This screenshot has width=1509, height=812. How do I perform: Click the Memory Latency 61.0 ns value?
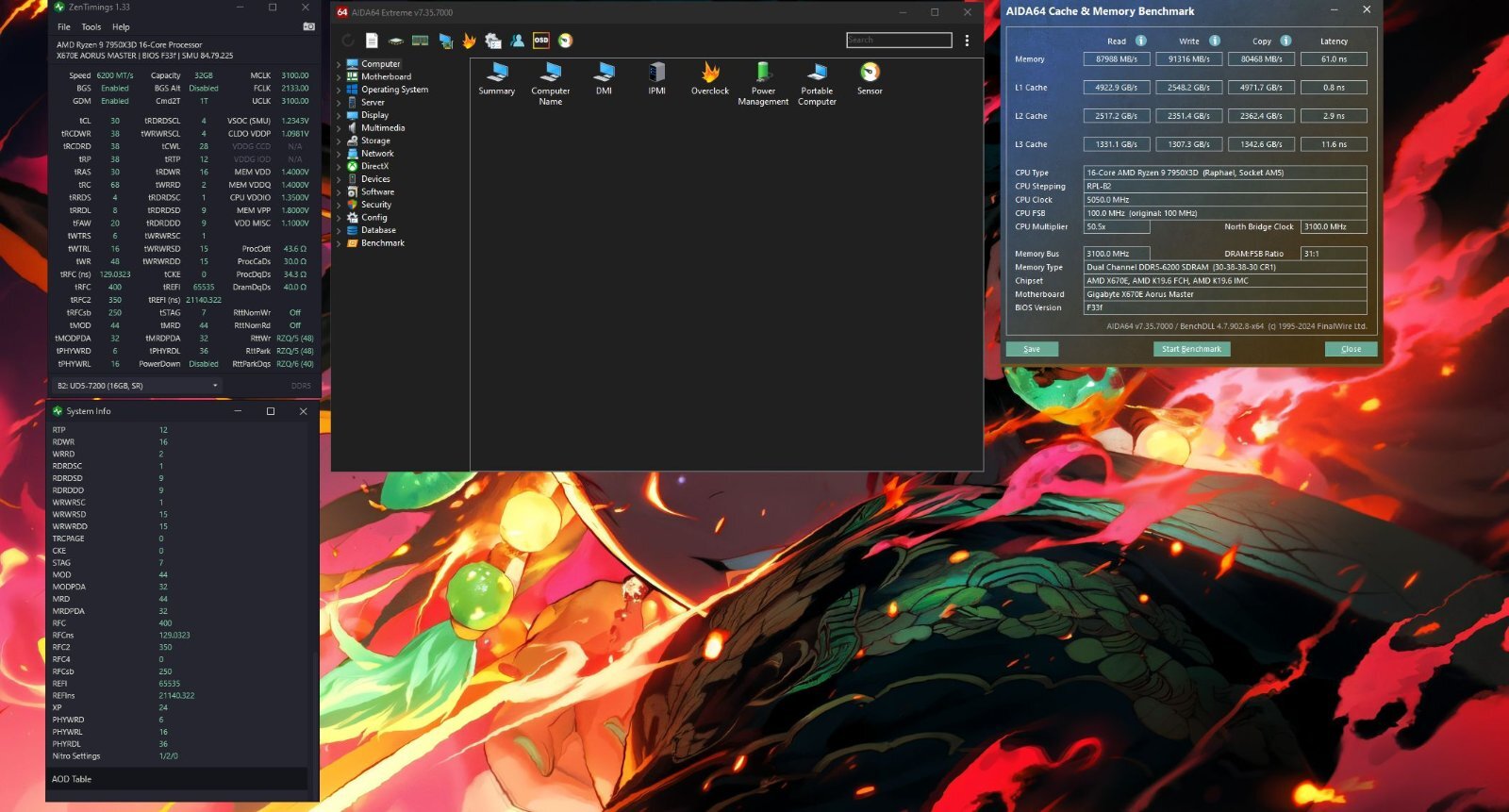click(1334, 59)
